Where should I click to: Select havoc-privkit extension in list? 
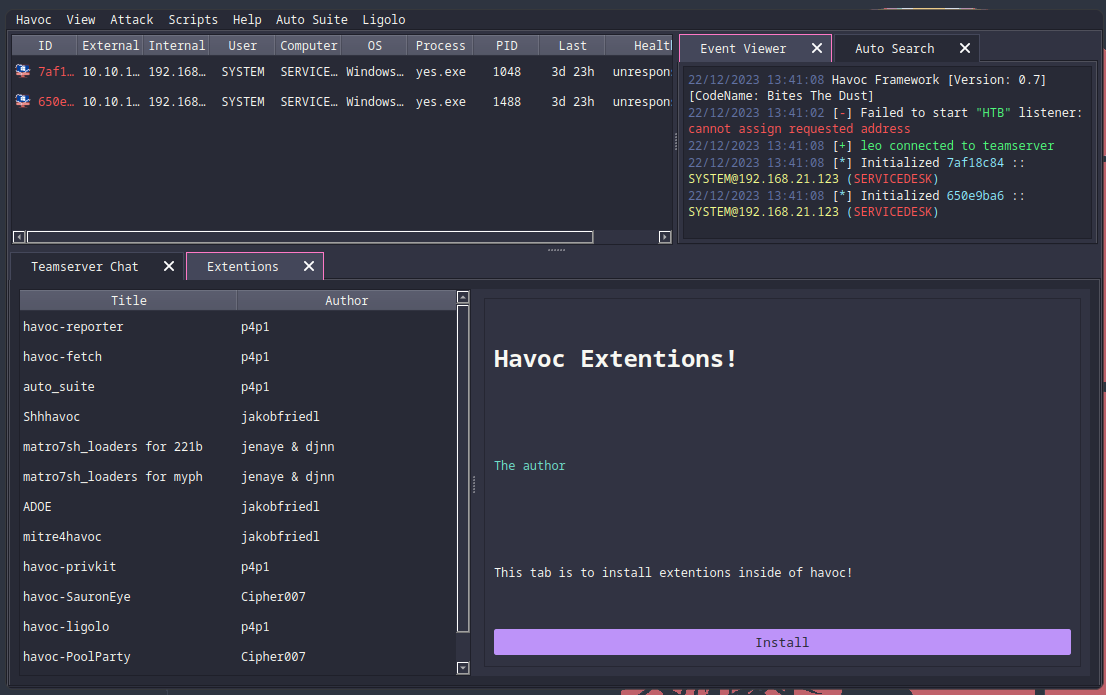70,567
